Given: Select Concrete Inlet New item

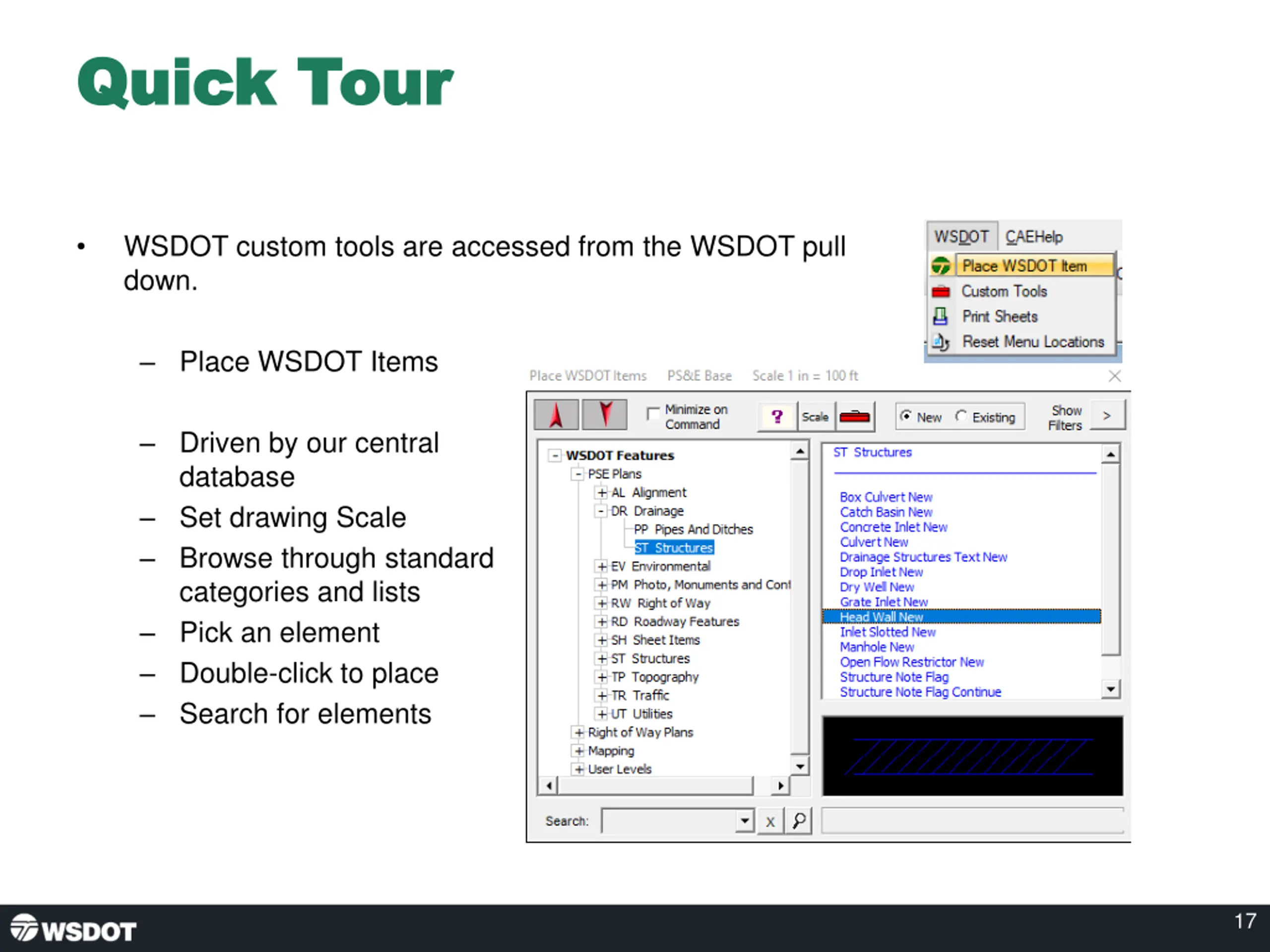Looking at the screenshot, I should [893, 527].
